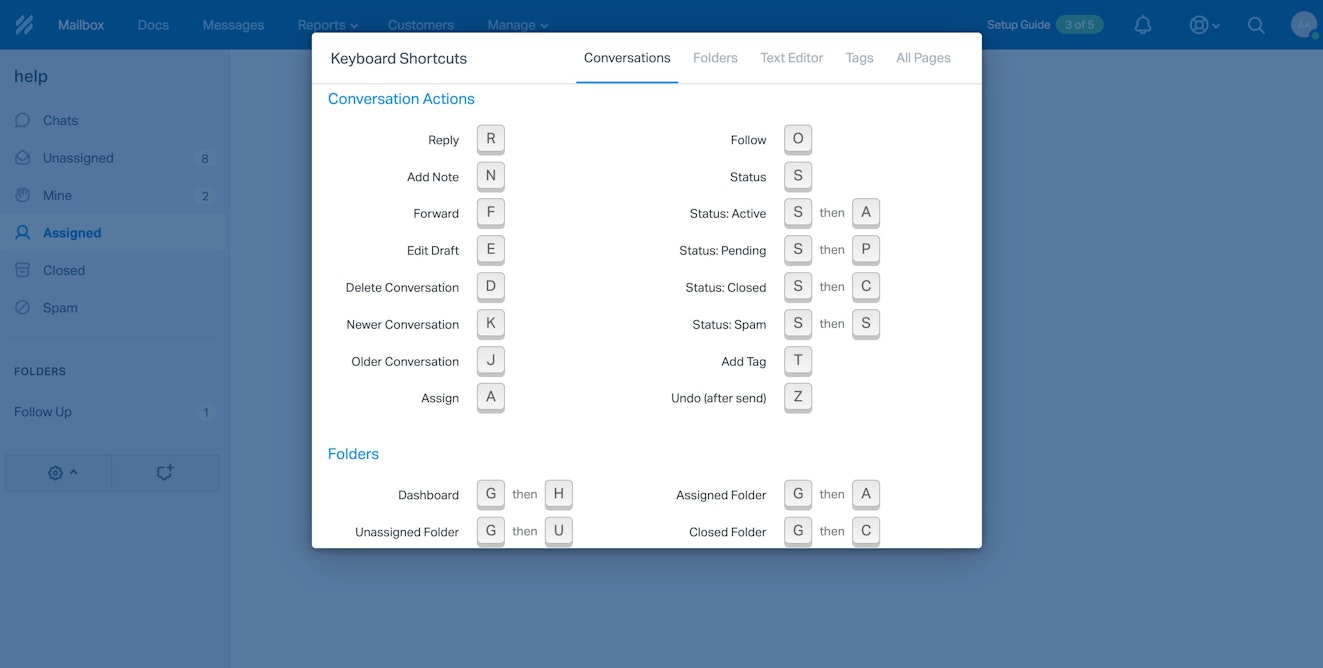Click the new conversation icon in sidebar

(165, 473)
